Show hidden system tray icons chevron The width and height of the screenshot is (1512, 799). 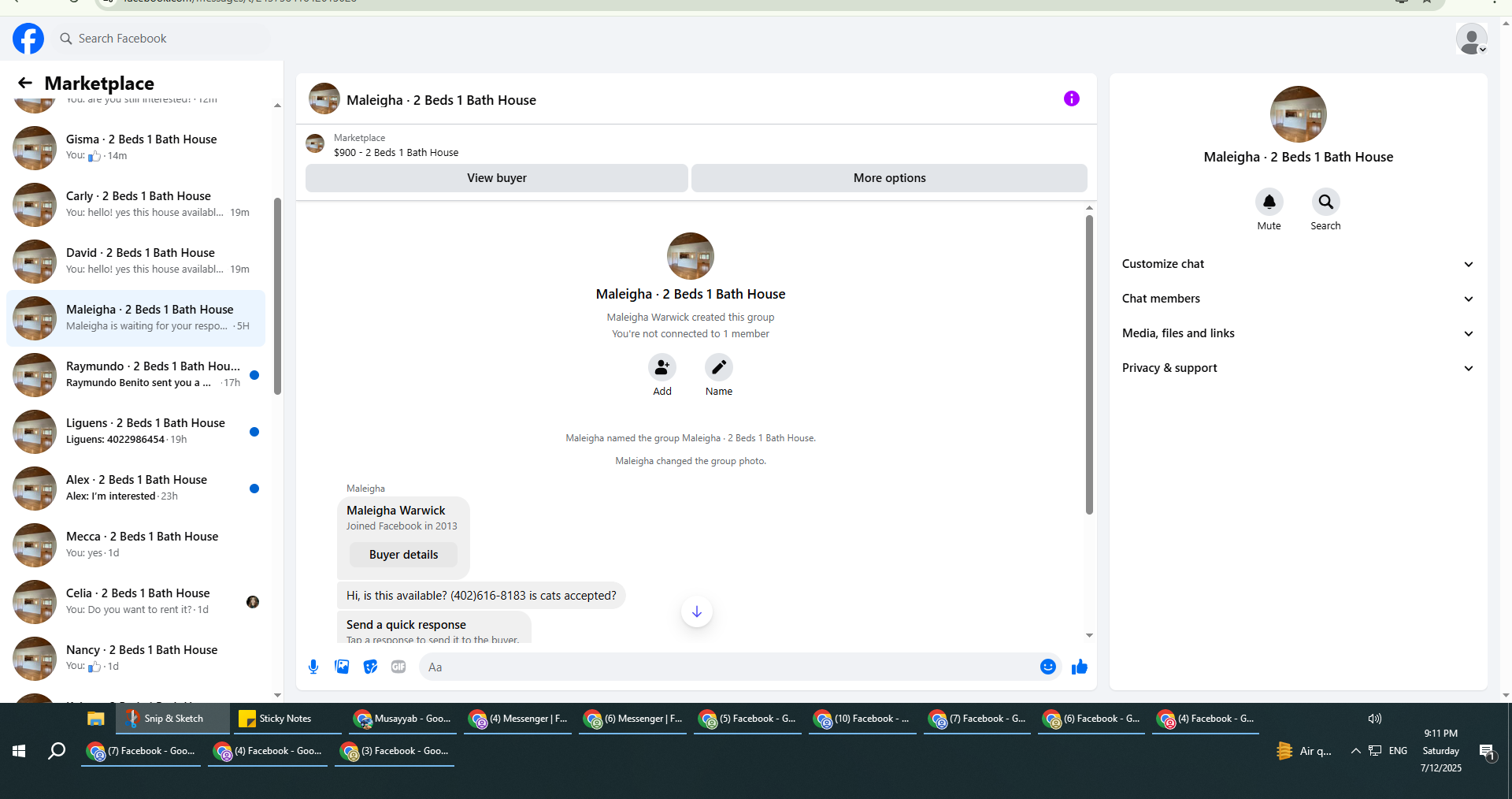click(x=1355, y=751)
